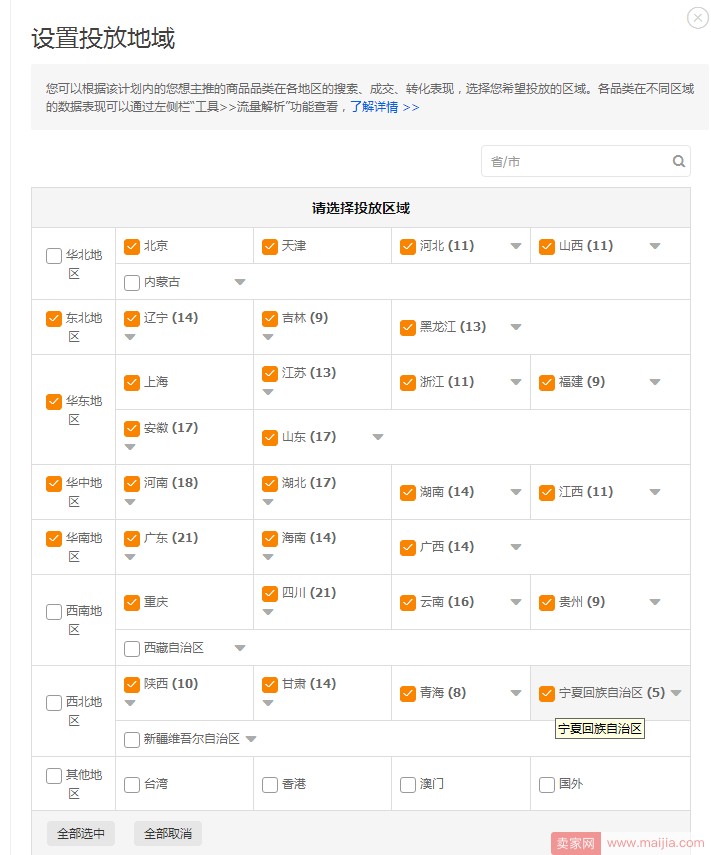Expand the 陕西 city list arrow

coord(130,703)
